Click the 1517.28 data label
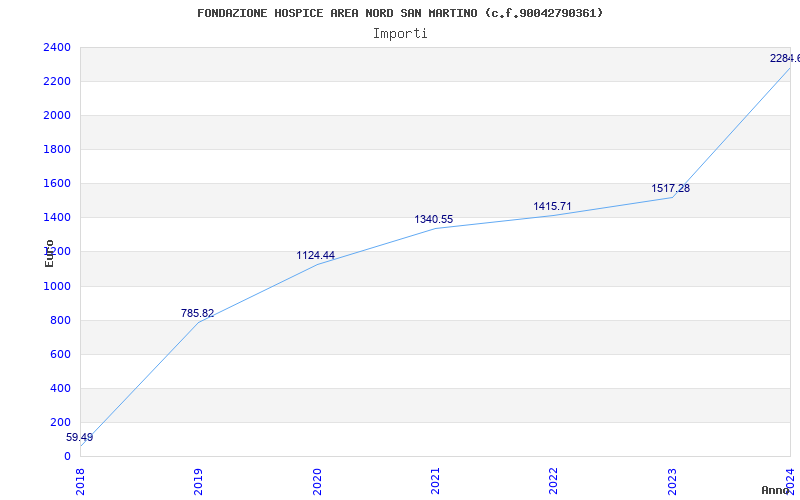Viewport: 800px width, 500px height. [x=670, y=188]
